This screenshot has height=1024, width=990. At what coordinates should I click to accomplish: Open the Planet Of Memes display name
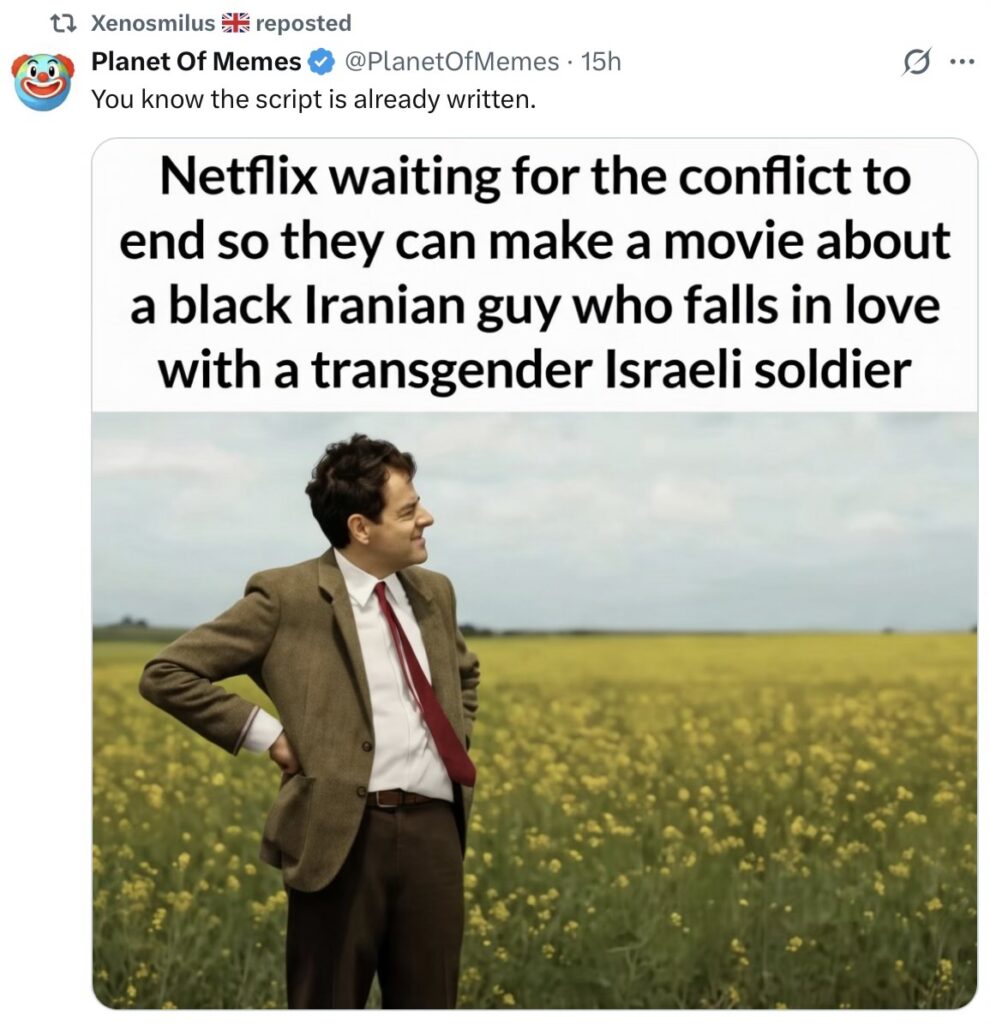click(196, 61)
